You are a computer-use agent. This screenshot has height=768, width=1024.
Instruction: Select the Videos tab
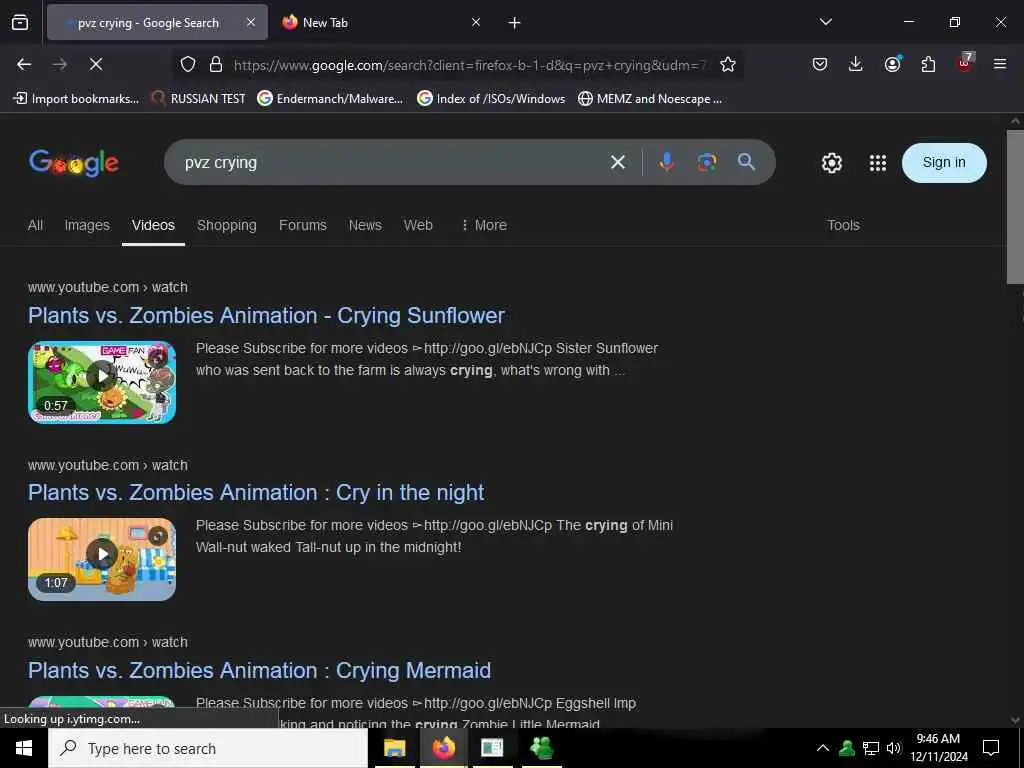click(153, 225)
